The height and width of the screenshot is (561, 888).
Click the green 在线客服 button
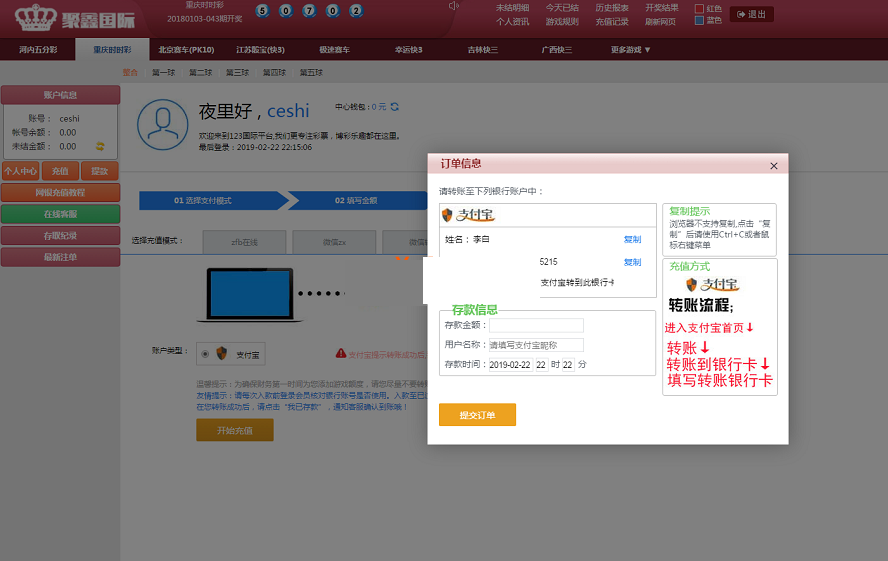tap(60, 214)
